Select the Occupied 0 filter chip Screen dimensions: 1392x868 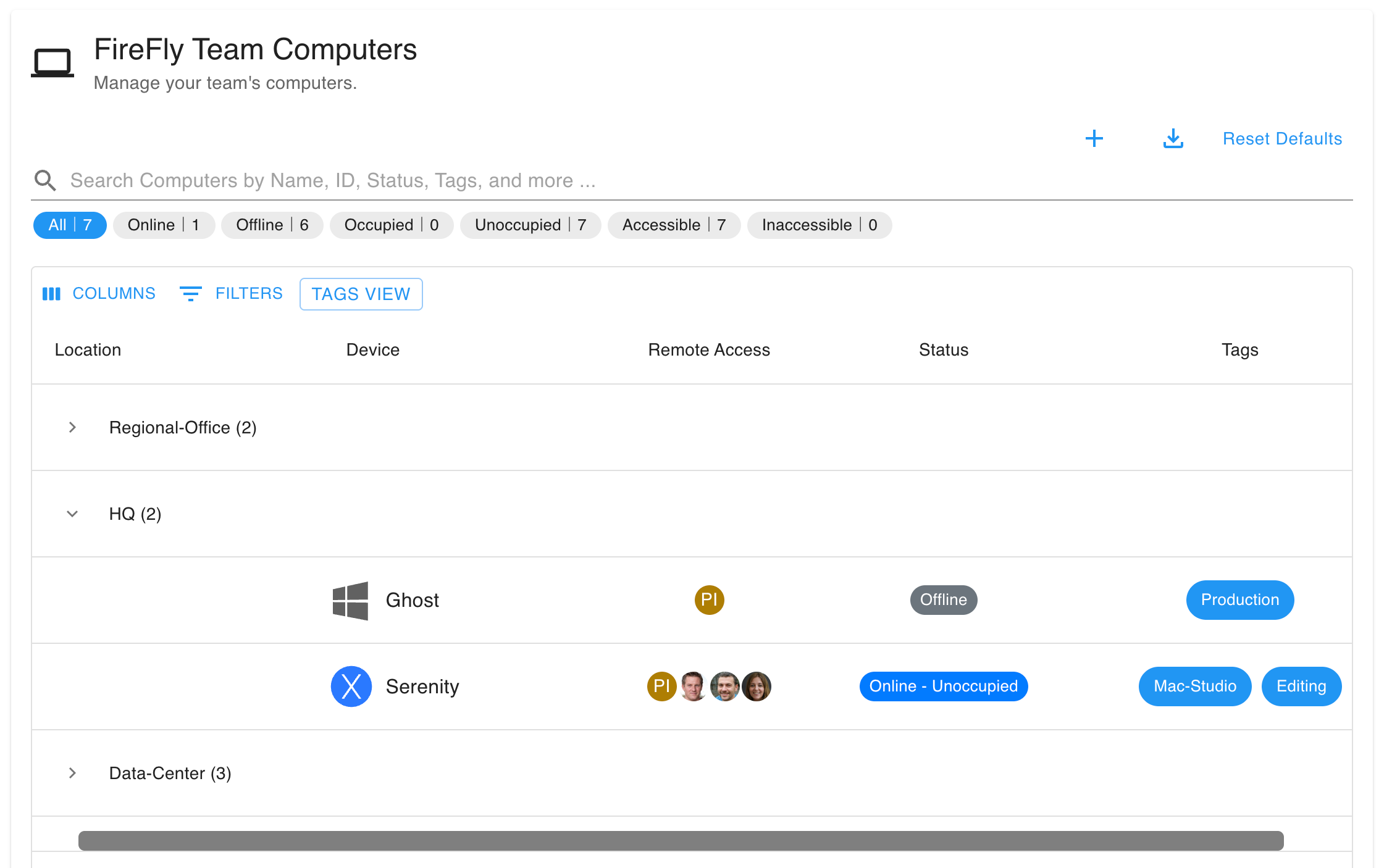(x=392, y=225)
